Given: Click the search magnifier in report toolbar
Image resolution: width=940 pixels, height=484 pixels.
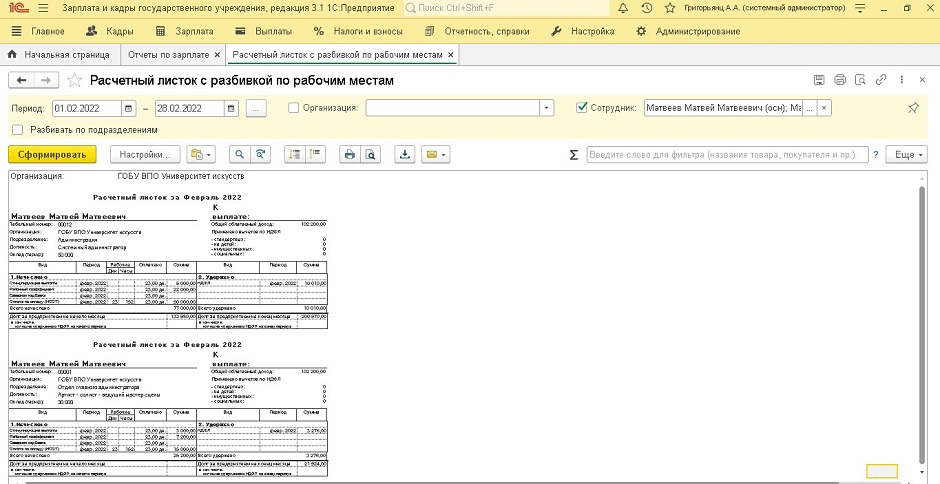Looking at the screenshot, I should [239, 155].
